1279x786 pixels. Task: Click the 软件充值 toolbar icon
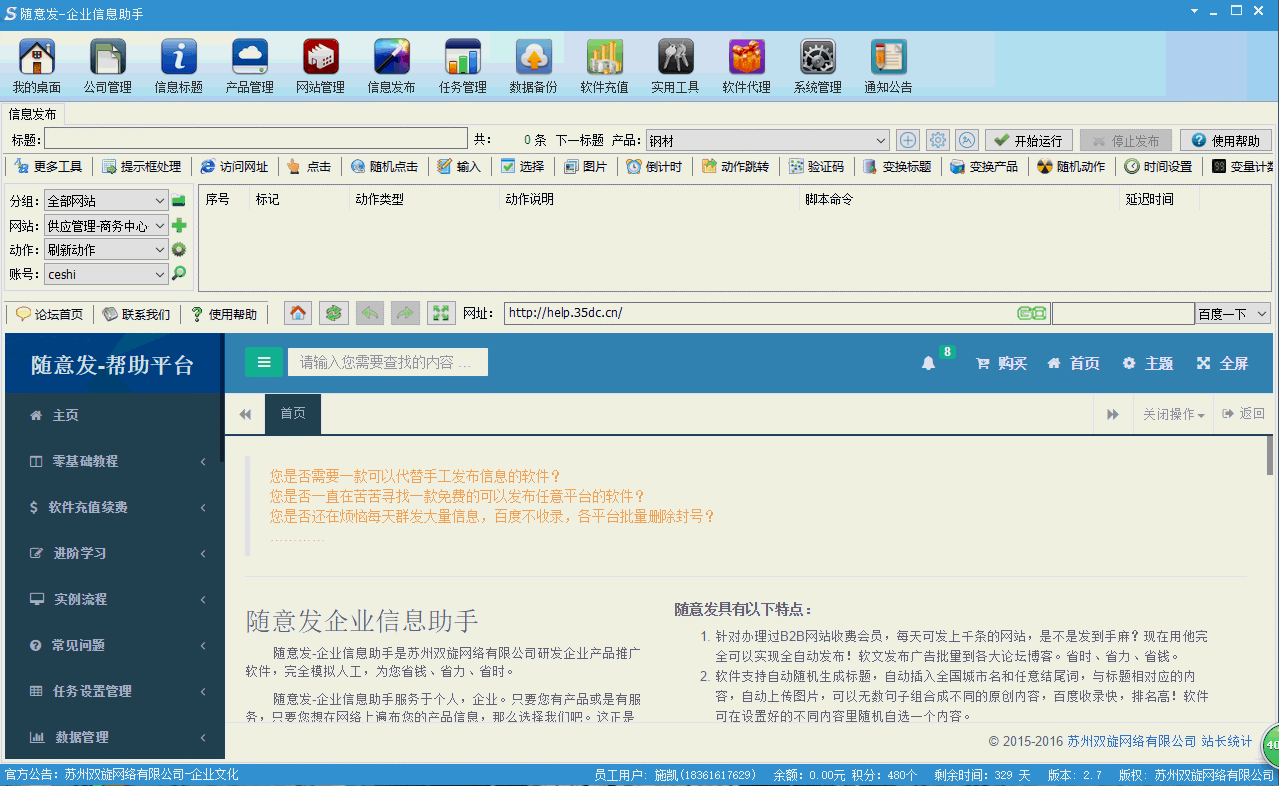coord(605,66)
